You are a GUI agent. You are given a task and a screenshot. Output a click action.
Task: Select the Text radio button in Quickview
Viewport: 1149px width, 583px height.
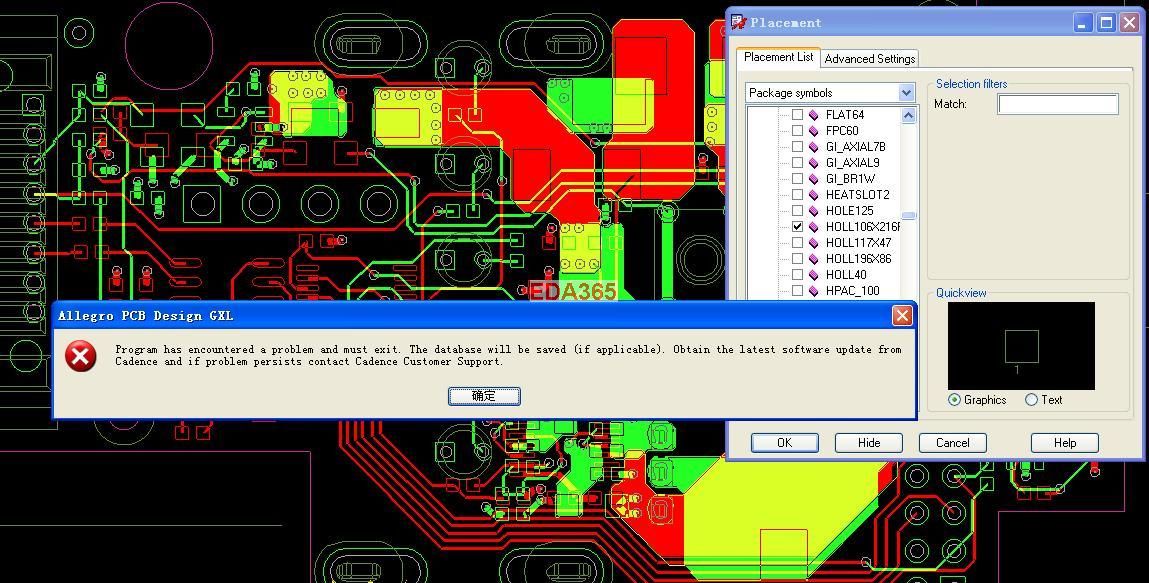tap(1031, 400)
